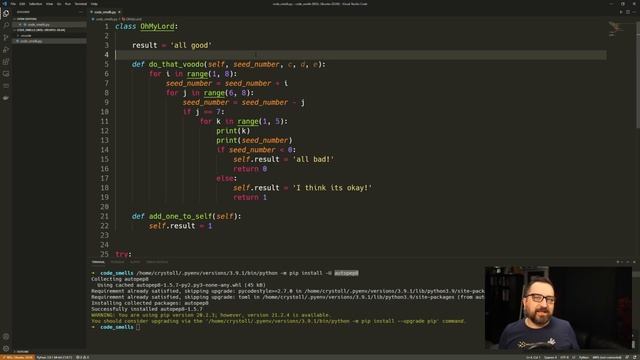Click the OhMyLord class name
Viewport: 640px width, 360px height.
click(x=157, y=26)
